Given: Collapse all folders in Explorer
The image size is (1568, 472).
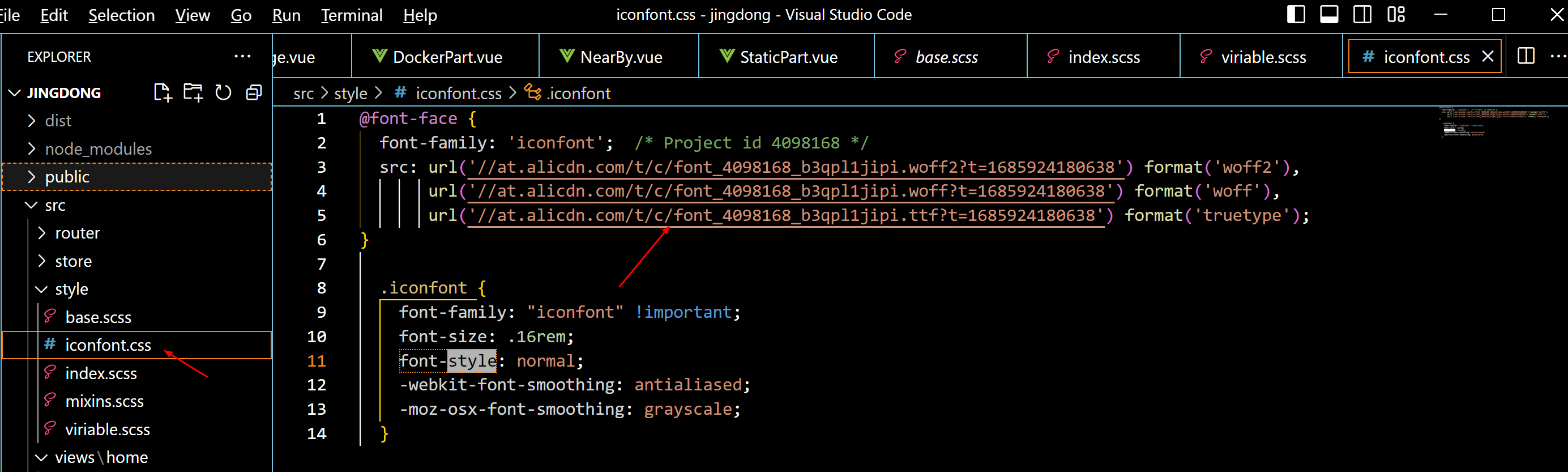Looking at the screenshot, I should coord(254,92).
